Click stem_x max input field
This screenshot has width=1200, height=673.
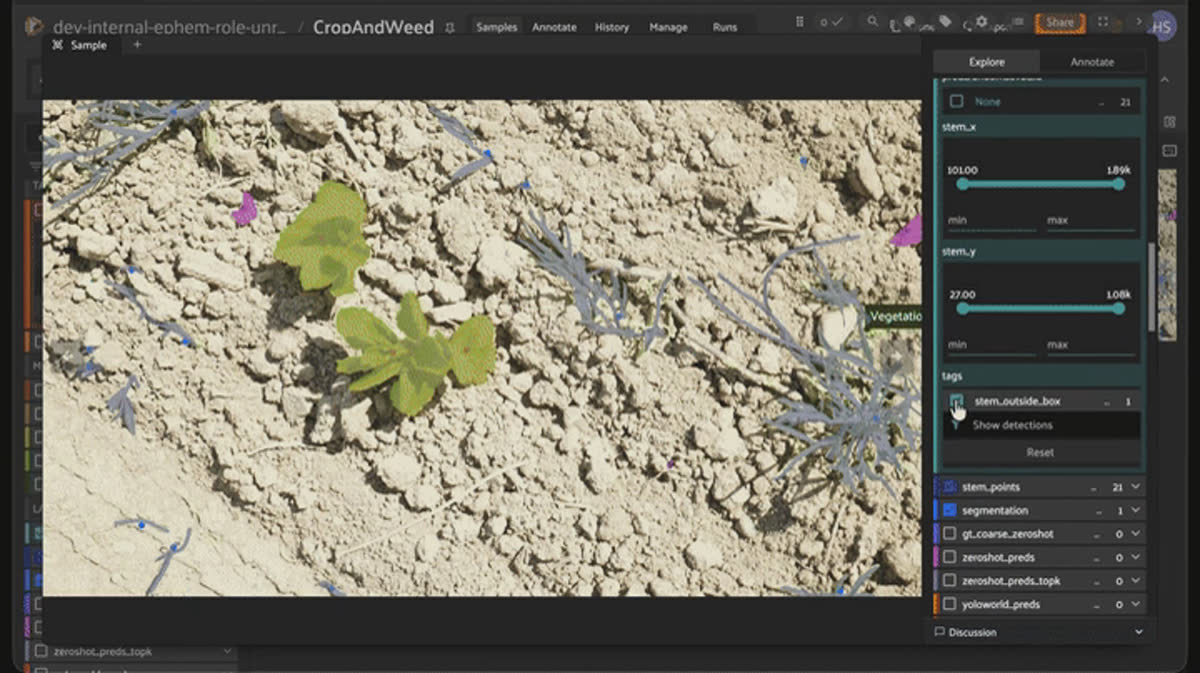tap(1090, 220)
